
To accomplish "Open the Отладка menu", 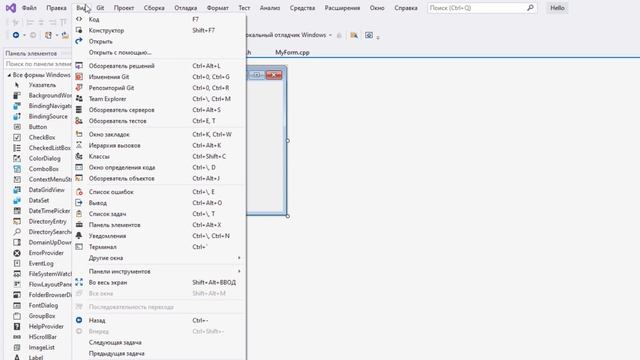I will tap(185, 8).
